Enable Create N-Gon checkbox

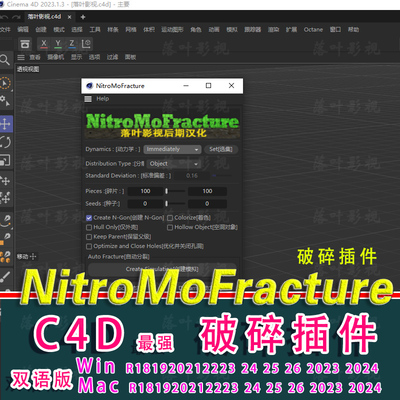pyautogui.click(x=89, y=218)
